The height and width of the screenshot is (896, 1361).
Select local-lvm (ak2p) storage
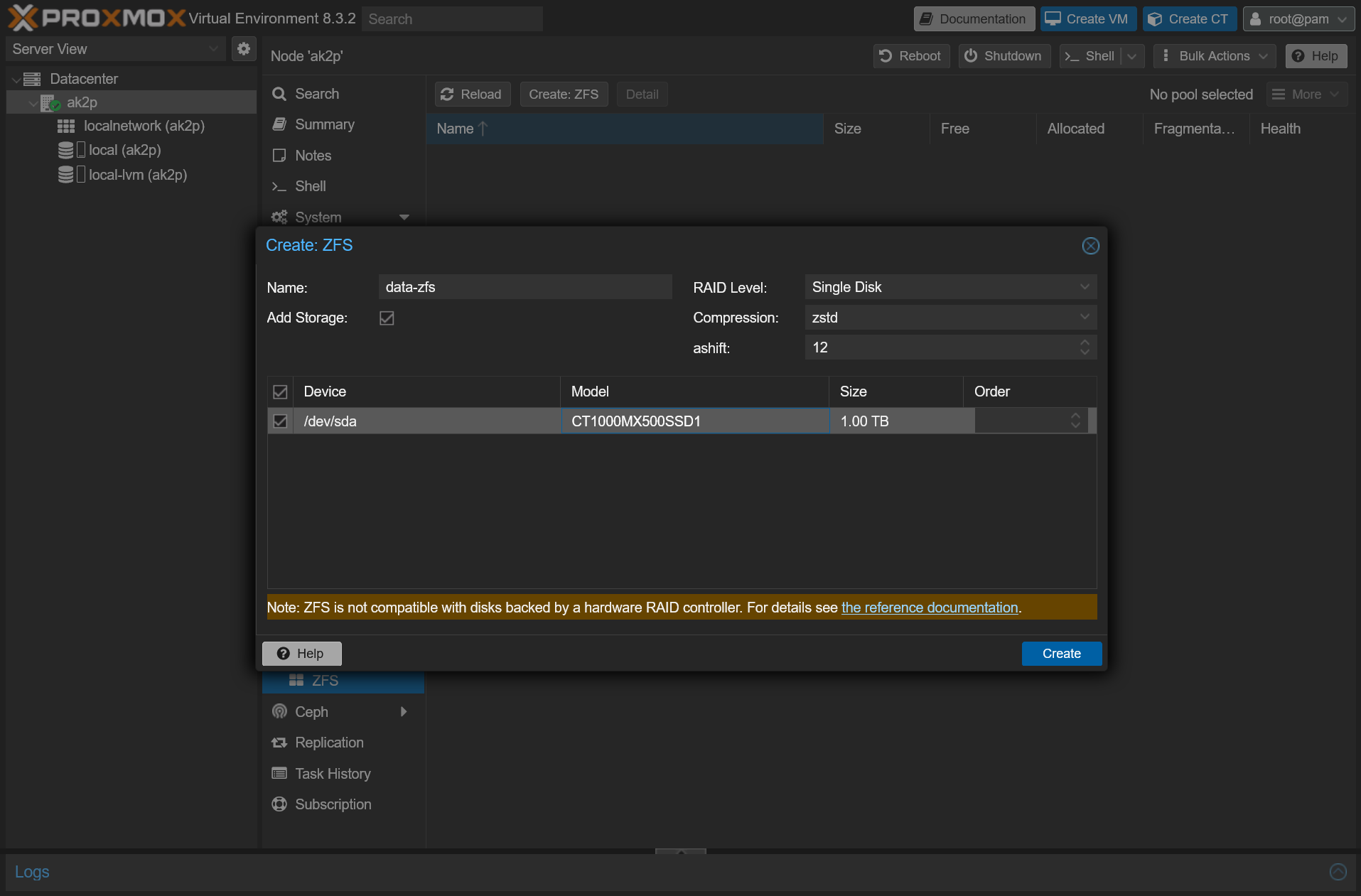pyautogui.click(x=137, y=175)
